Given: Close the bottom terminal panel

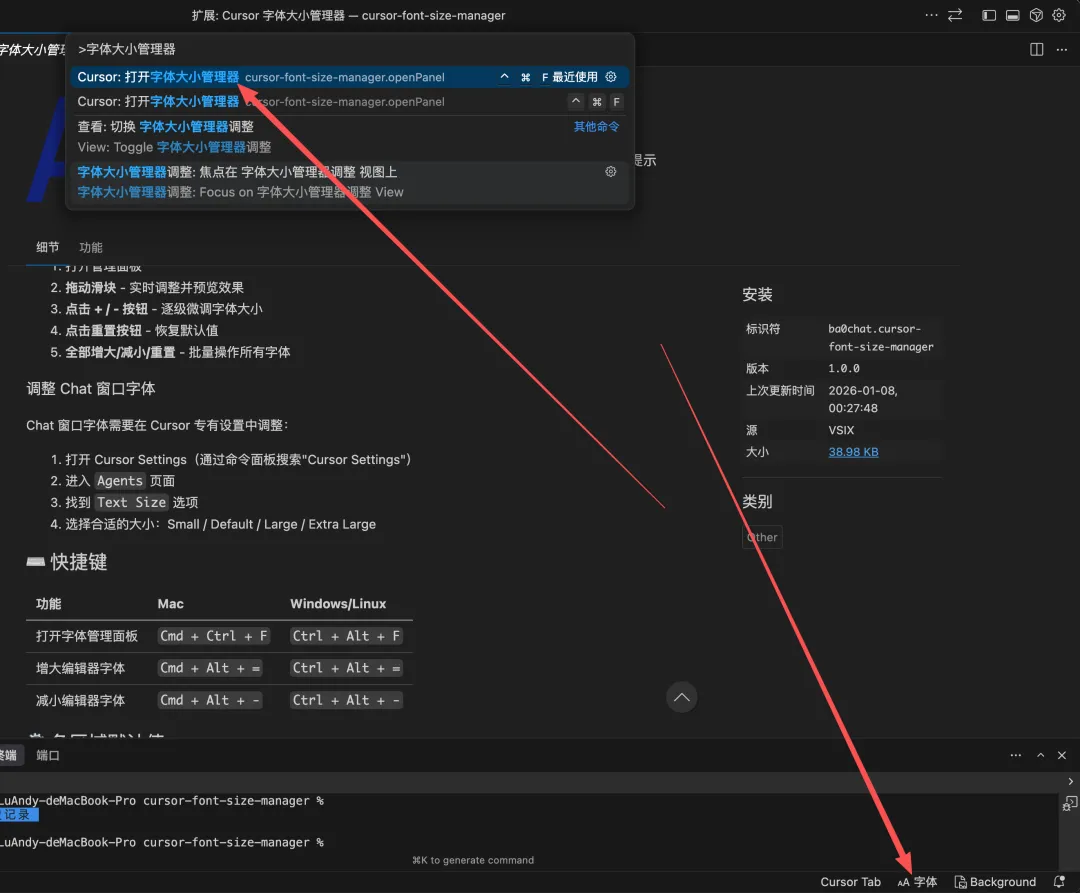Looking at the screenshot, I should point(1061,755).
